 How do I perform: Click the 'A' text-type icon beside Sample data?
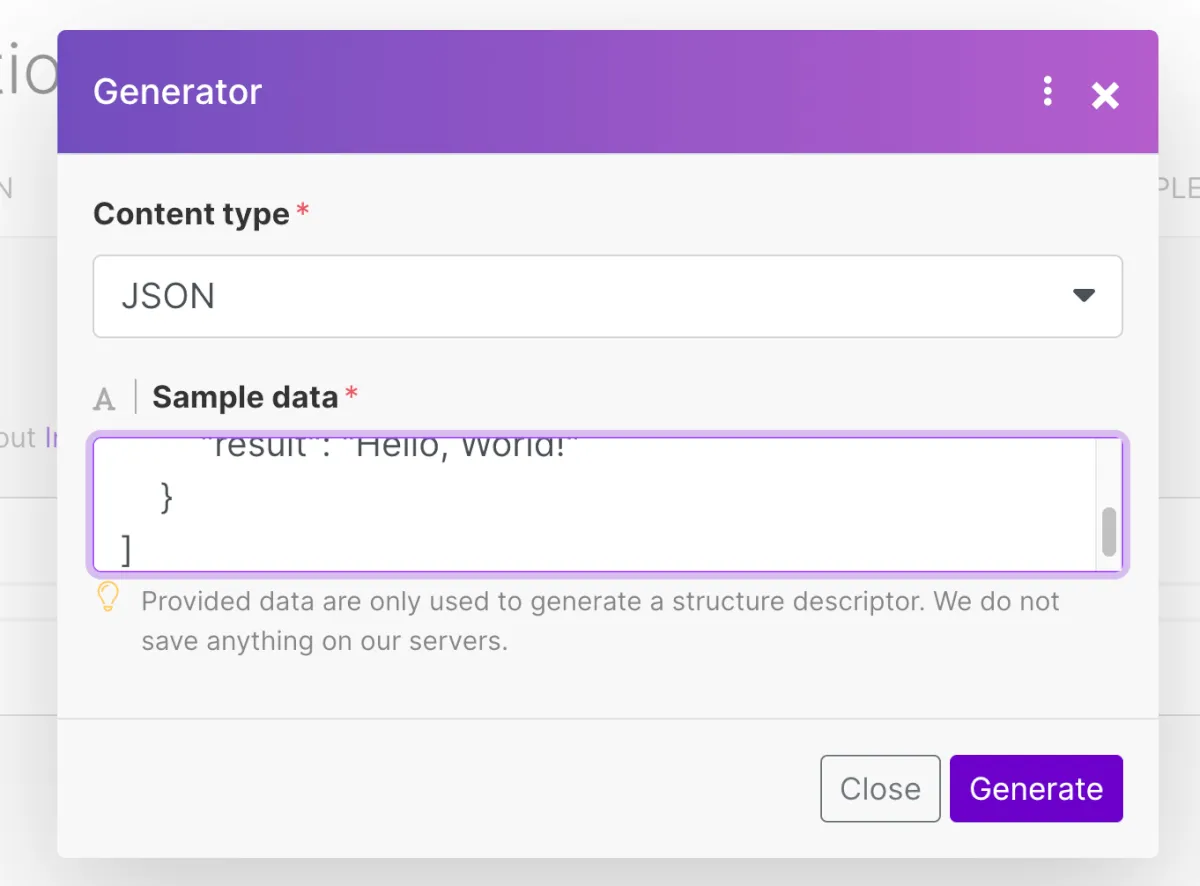click(104, 399)
